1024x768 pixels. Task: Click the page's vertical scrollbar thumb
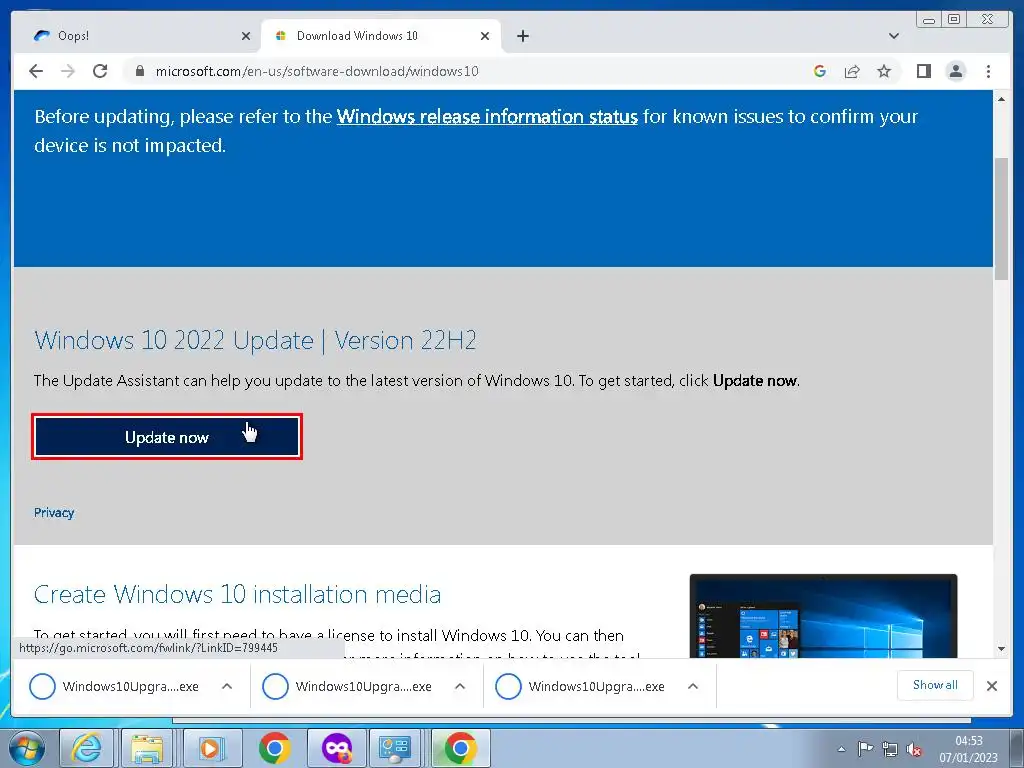coord(1001,219)
